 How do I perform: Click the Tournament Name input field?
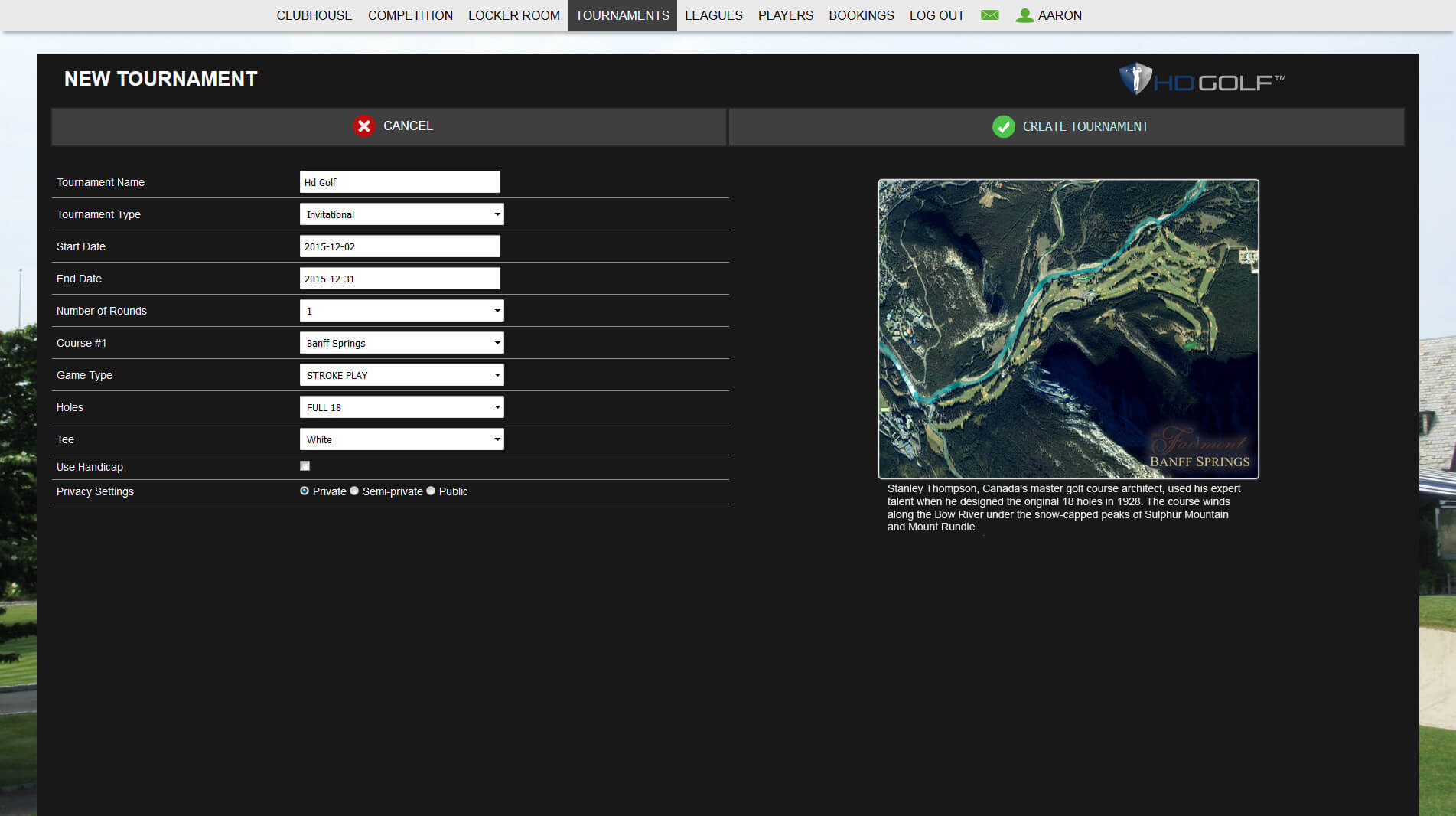pos(399,182)
